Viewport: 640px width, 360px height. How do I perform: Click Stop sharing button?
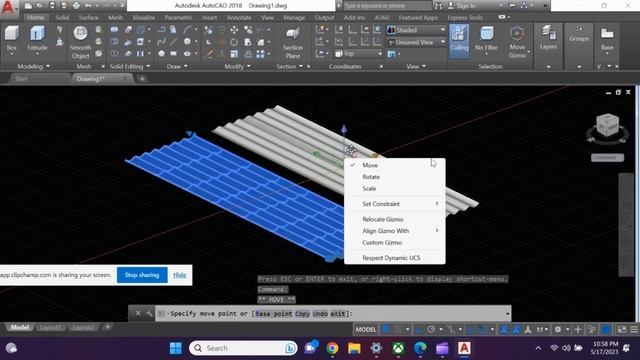[x=142, y=275]
